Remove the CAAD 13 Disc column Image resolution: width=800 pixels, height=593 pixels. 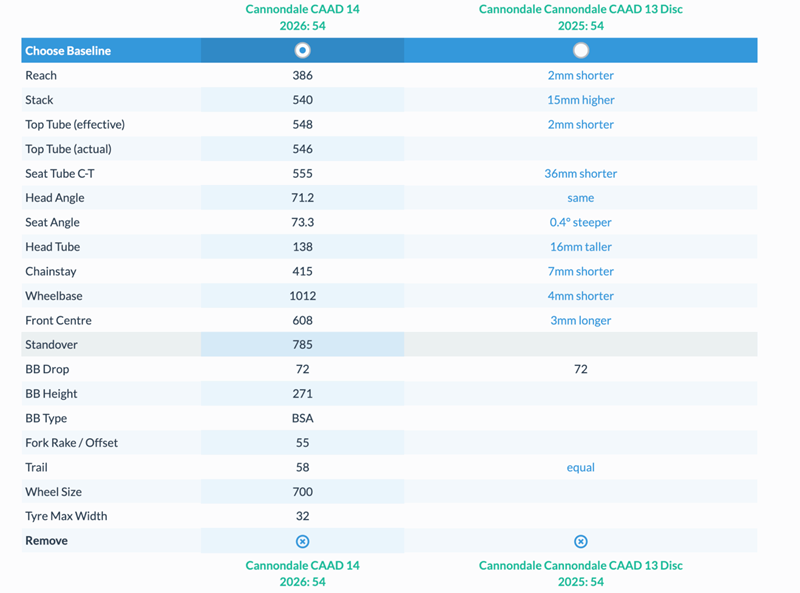[x=581, y=541]
